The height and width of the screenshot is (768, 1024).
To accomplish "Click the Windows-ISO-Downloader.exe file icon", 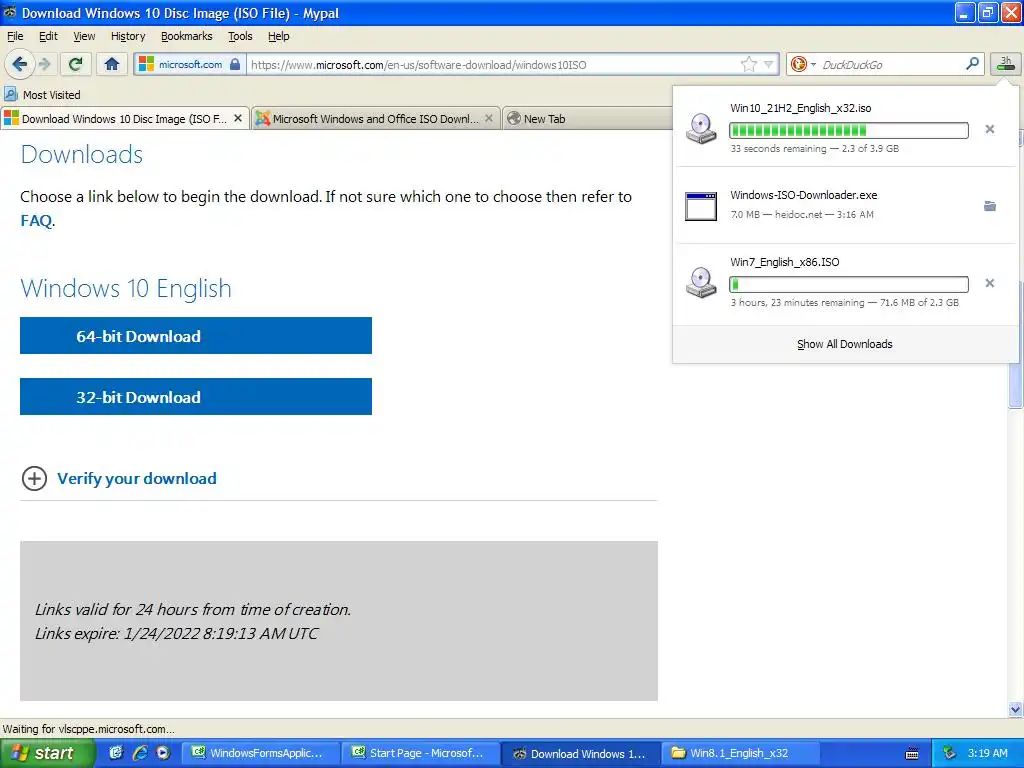I will [x=701, y=206].
